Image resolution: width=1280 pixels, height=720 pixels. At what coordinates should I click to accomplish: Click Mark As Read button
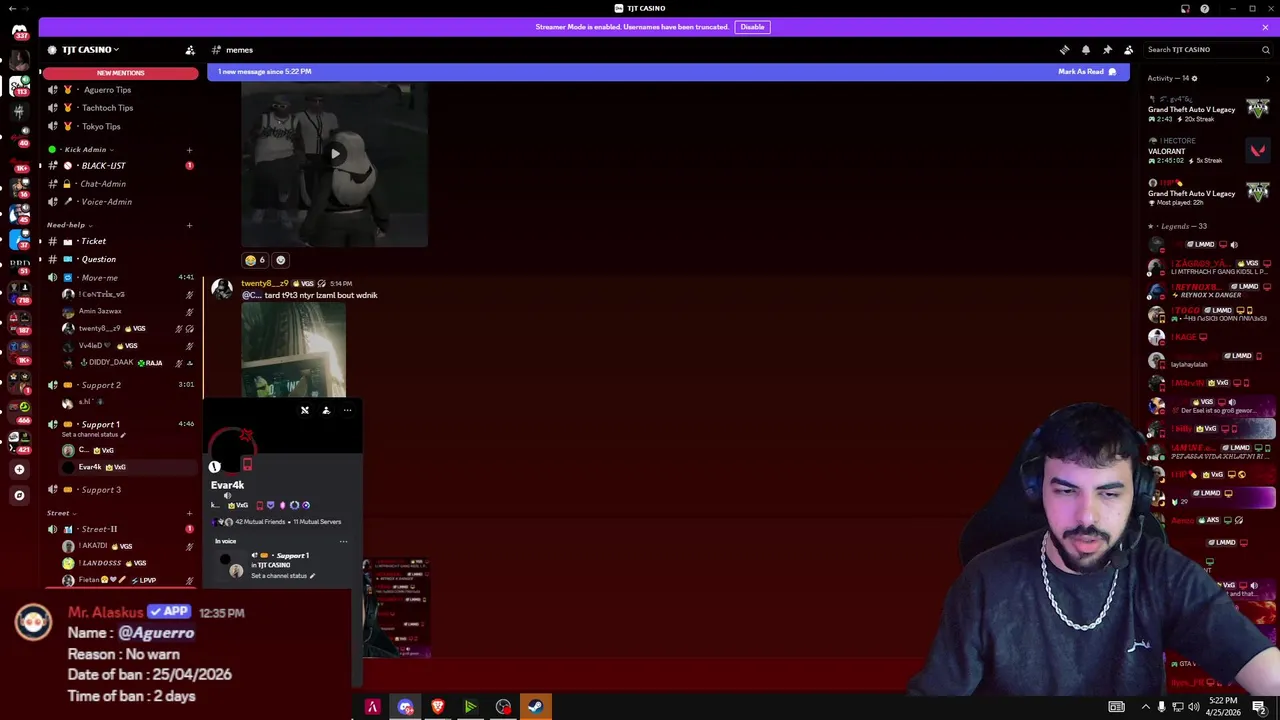pos(1087,72)
